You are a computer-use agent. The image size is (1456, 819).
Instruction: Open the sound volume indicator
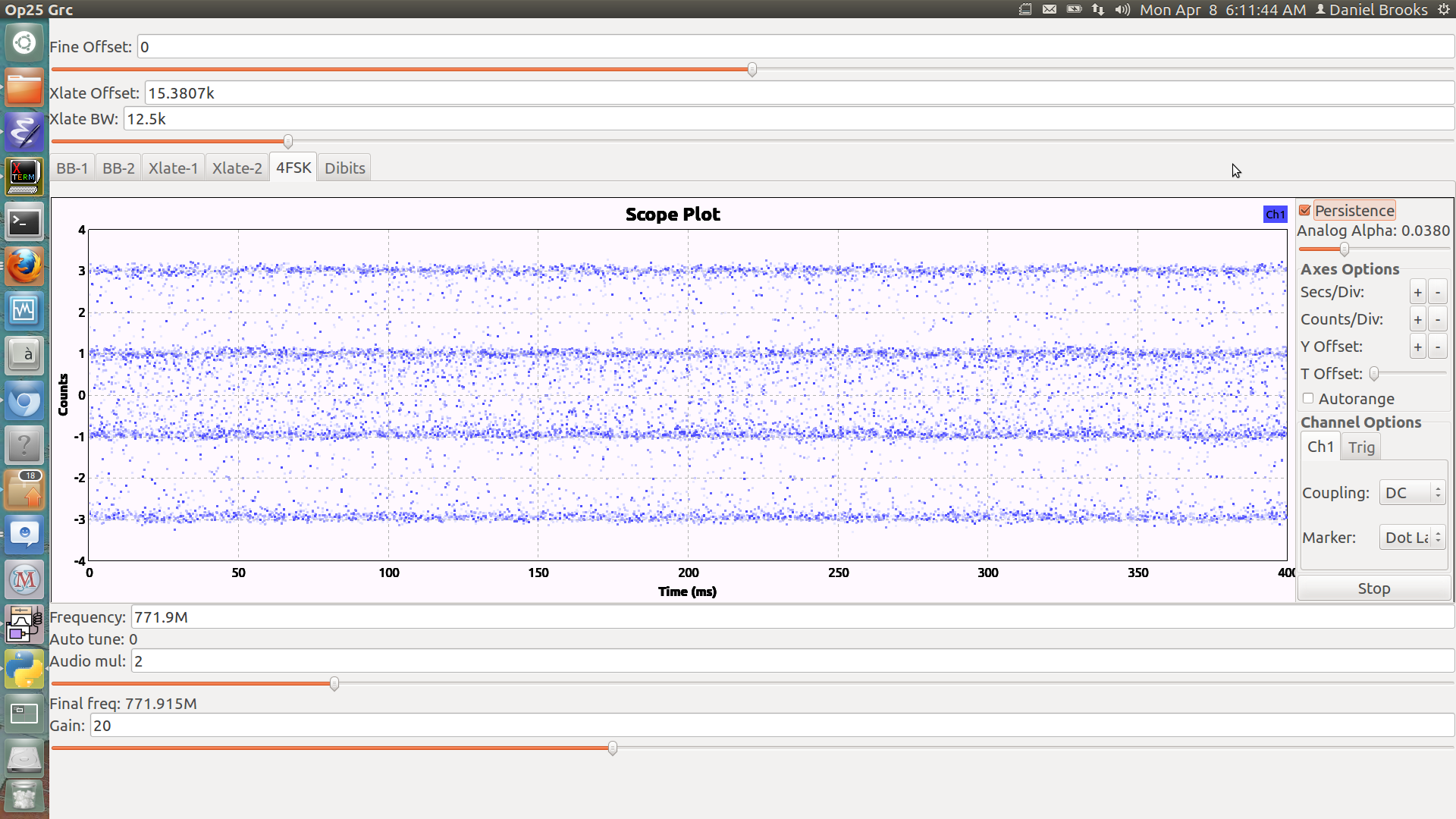click(1122, 9)
